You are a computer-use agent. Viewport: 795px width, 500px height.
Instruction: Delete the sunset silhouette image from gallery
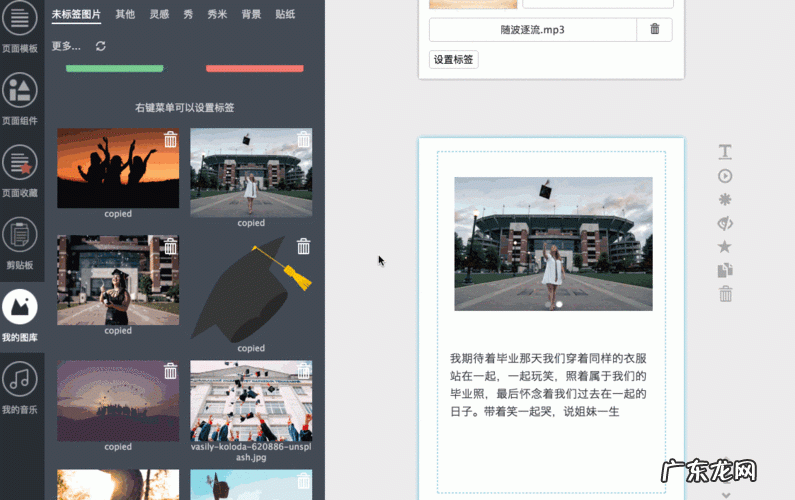click(171, 139)
